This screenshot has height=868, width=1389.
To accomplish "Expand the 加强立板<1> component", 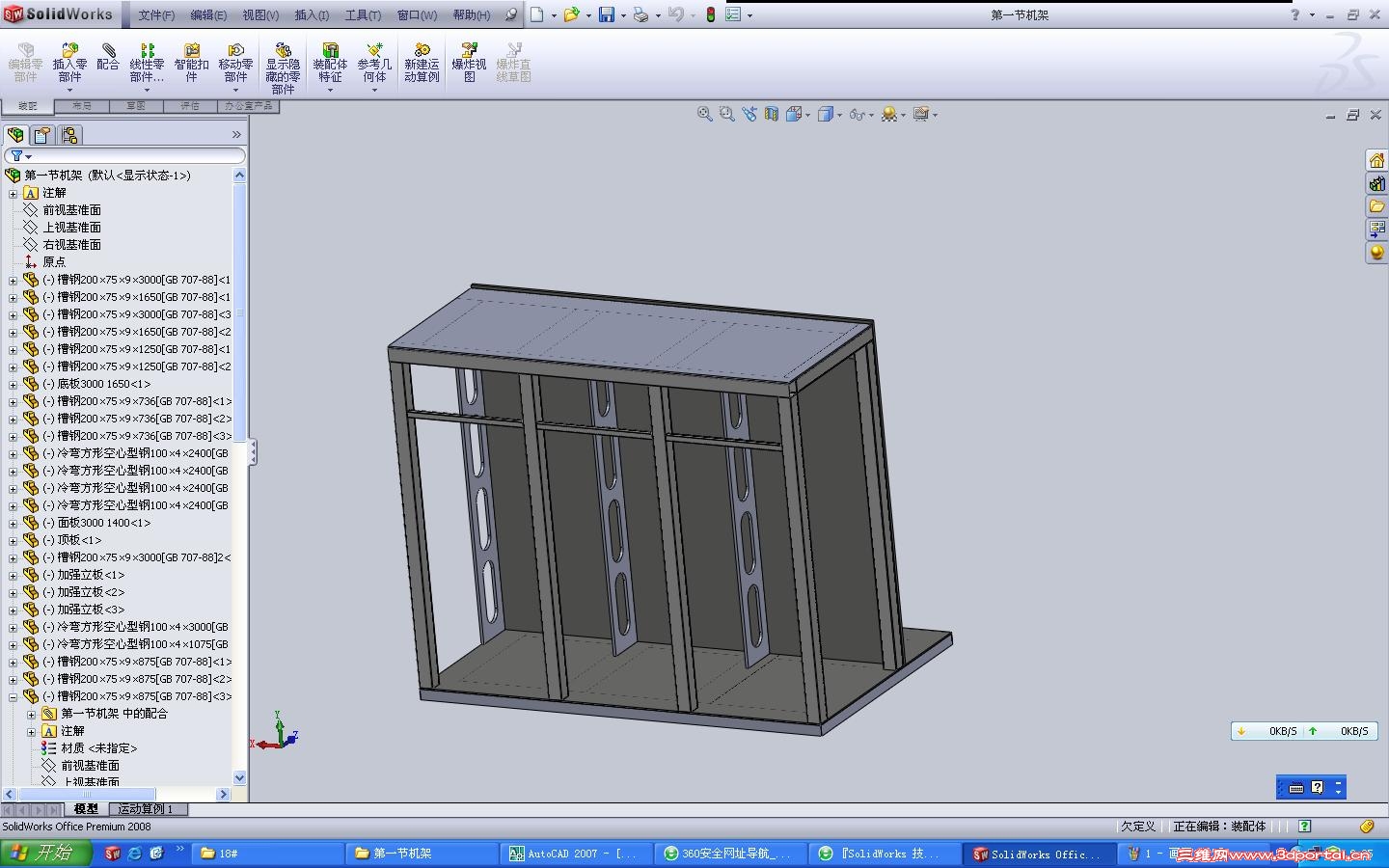I will [x=14, y=575].
